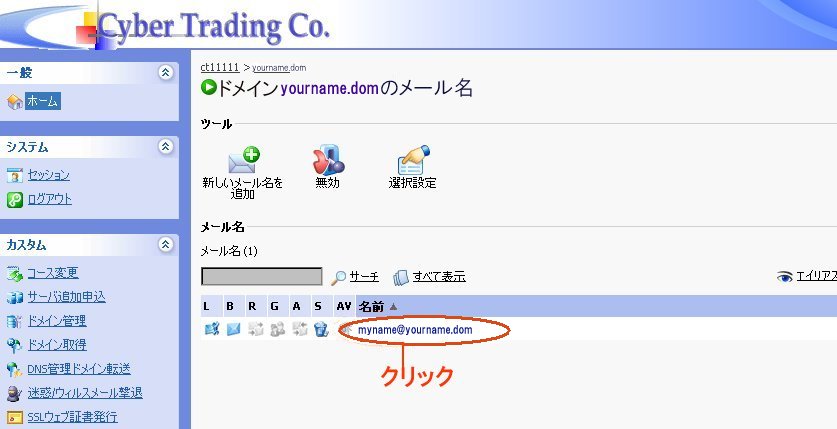Viewport: 837px width, 429px height.
Task: Click the trash bin icon in mail row
Action: click(x=321, y=329)
